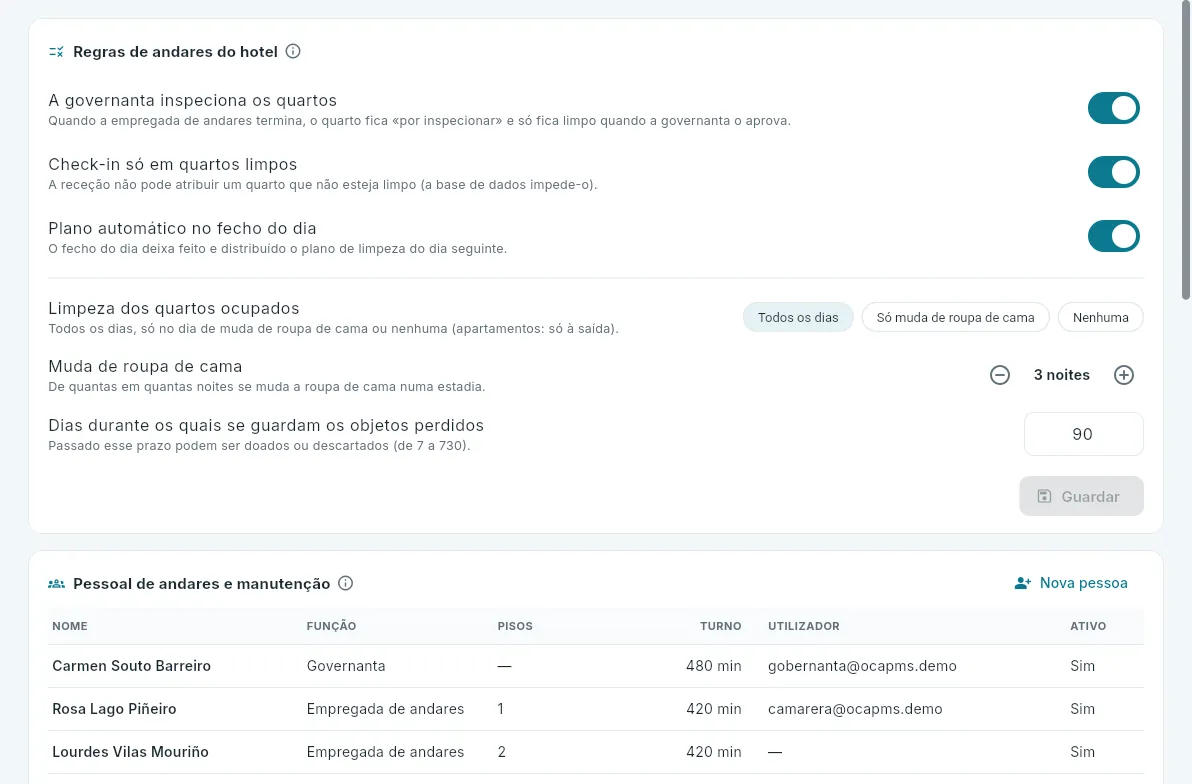Viewport: 1192px width, 784px height.
Task: Click the 'Limpeza dos quartos ocupados' label
Action: [x=174, y=308]
